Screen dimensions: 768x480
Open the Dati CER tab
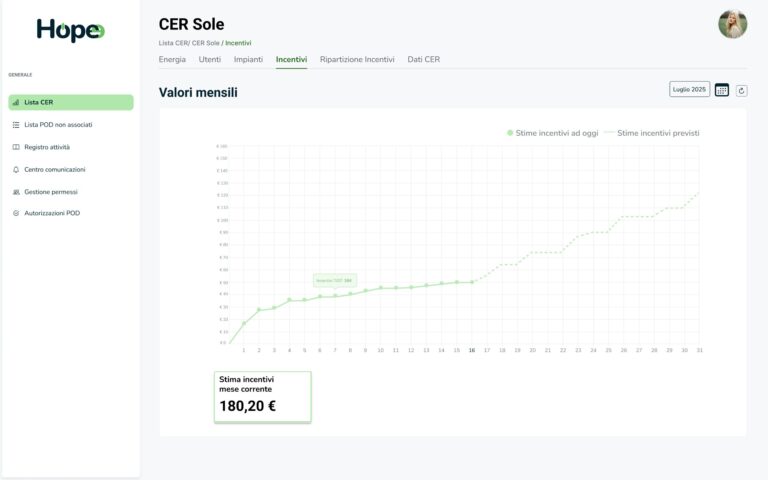423,60
